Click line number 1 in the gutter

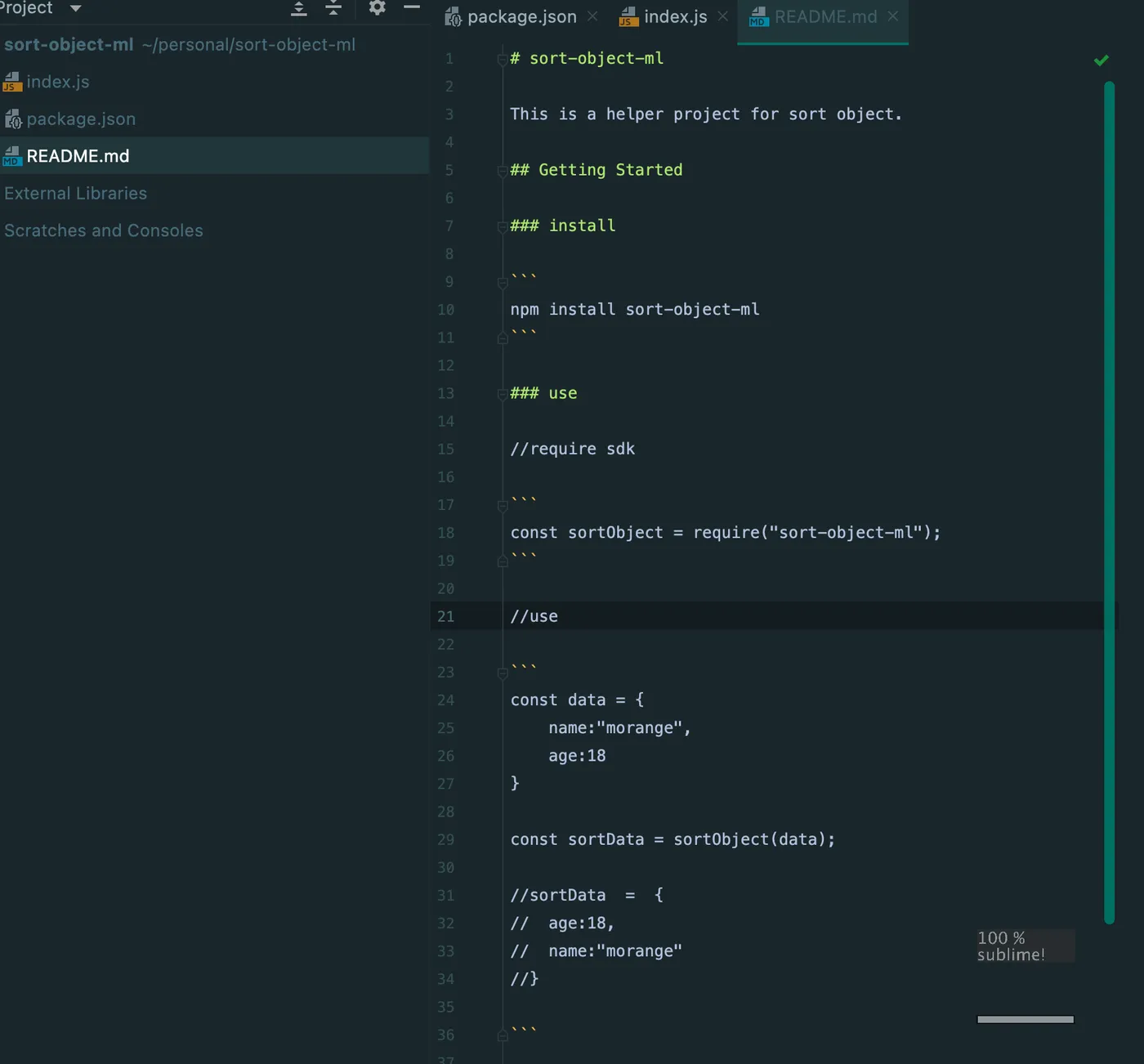pyautogui.click(x=449, y=59)
